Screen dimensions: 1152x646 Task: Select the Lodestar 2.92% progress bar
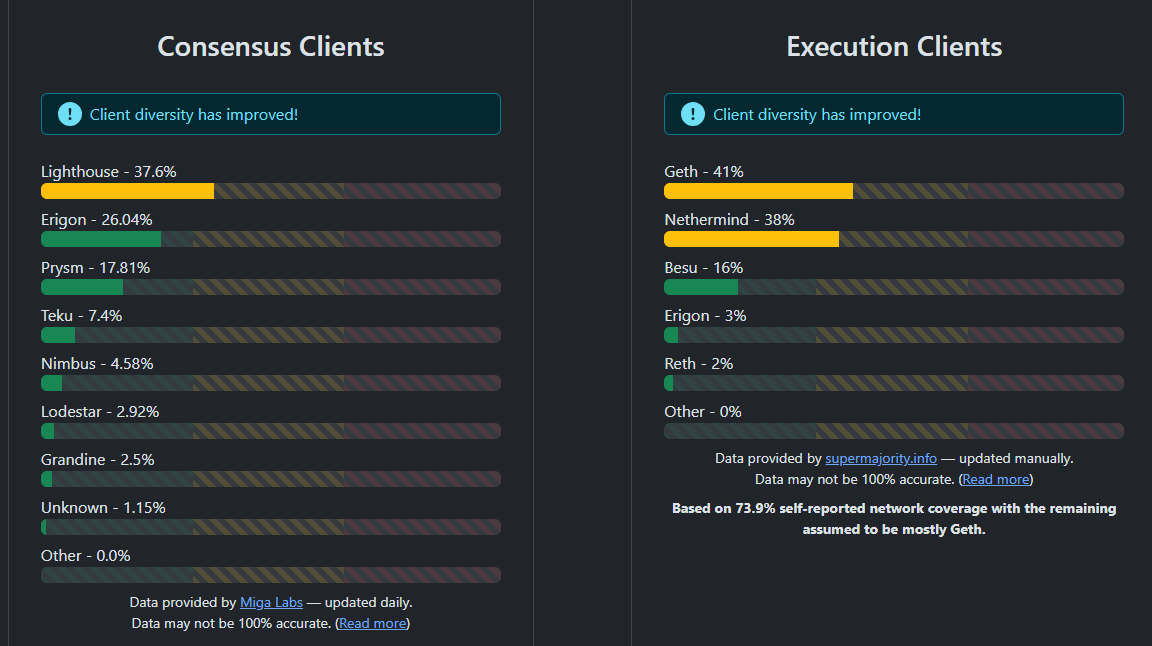point(270,431)
